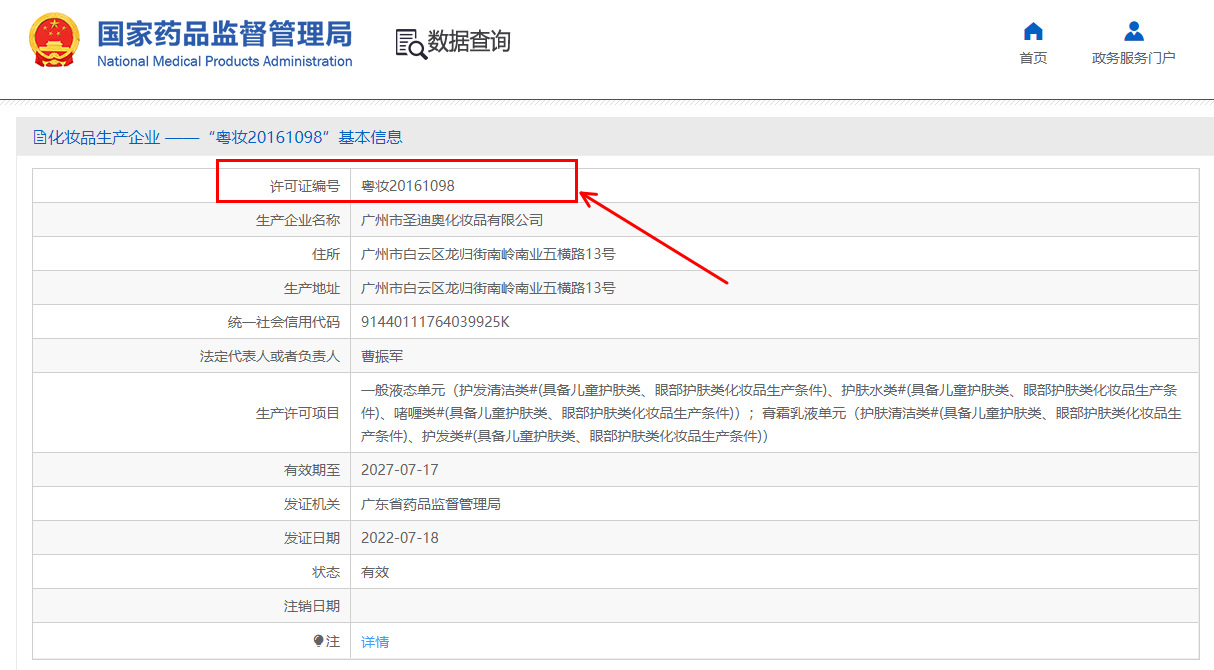Click issuer 广东省药品监督管理局

point(431,504)
